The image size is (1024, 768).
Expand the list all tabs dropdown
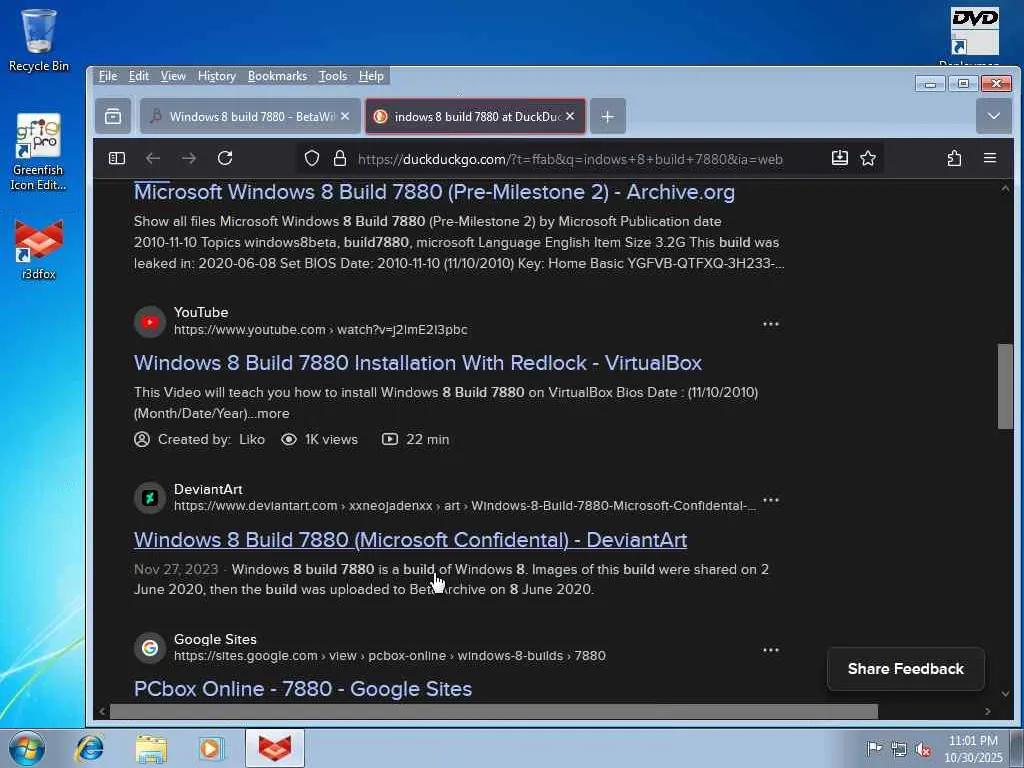click(x=993, y=116)
